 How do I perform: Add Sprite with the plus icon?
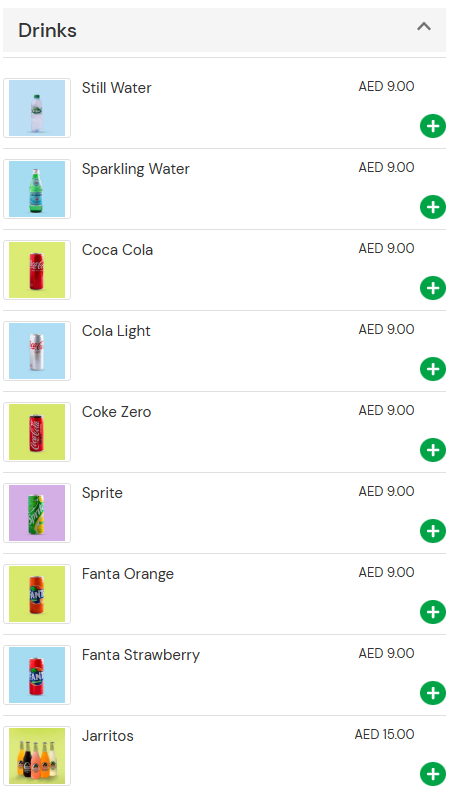click(x=433, y=531)
